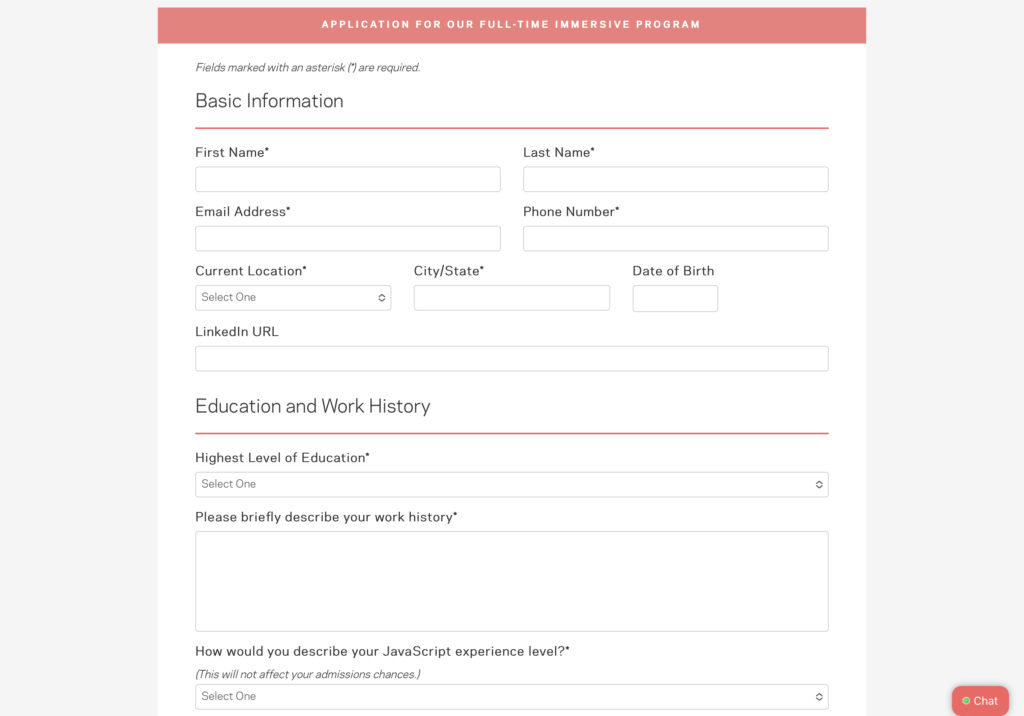
Task: Click the work history text area
Action: (511, 581)
